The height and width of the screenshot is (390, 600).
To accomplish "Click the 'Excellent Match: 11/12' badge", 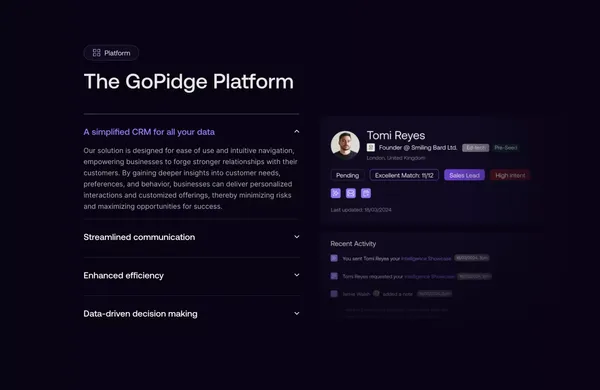I will [404, 175].
